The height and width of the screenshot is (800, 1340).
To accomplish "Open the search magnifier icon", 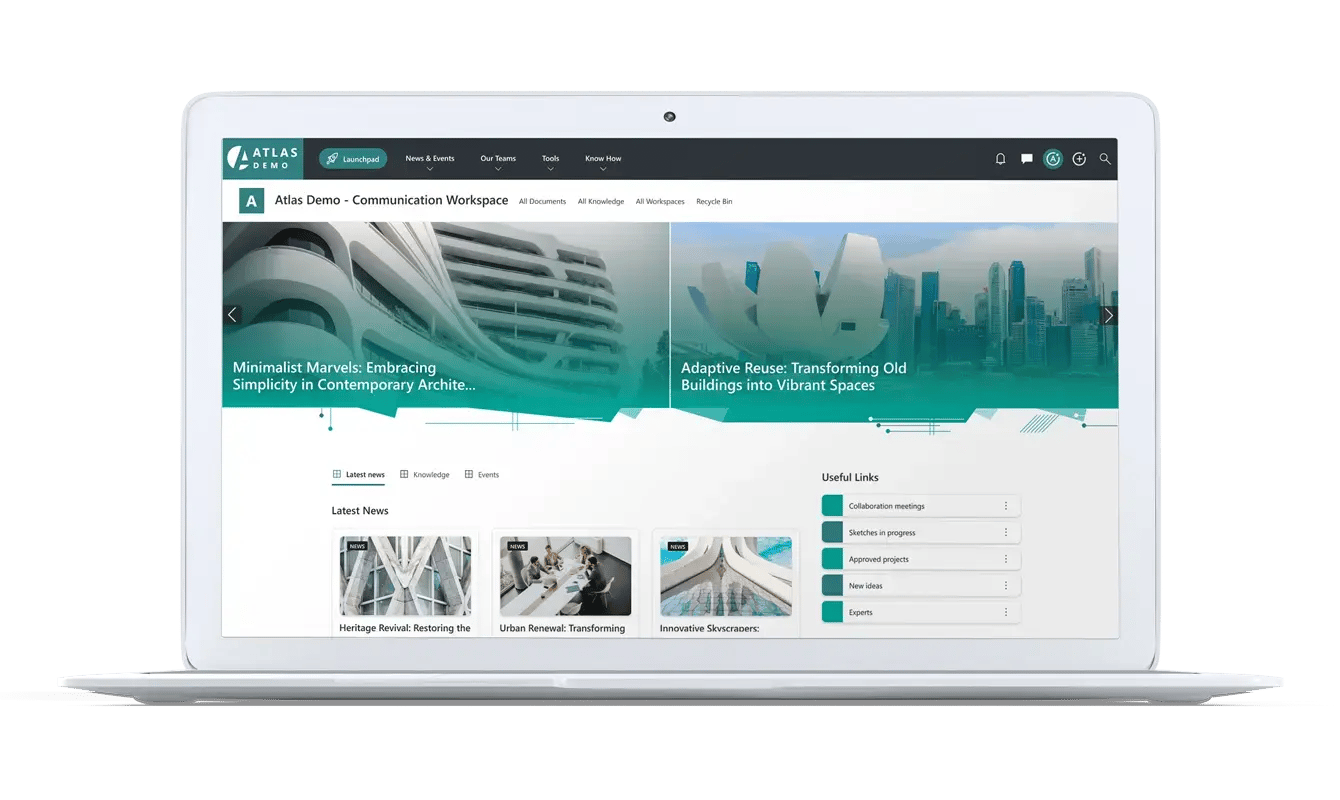I will [x=1105, y=159].
